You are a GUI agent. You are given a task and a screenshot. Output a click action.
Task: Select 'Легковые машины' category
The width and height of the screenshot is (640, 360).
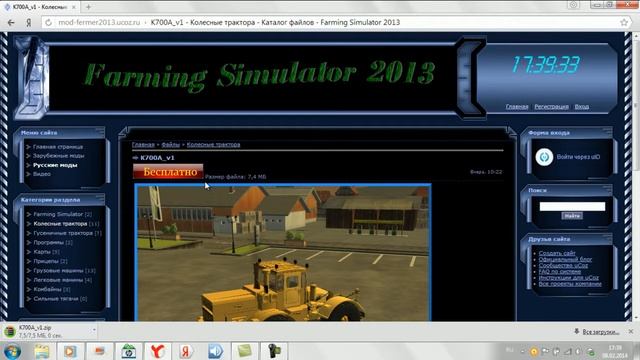[x=58, y=280]
